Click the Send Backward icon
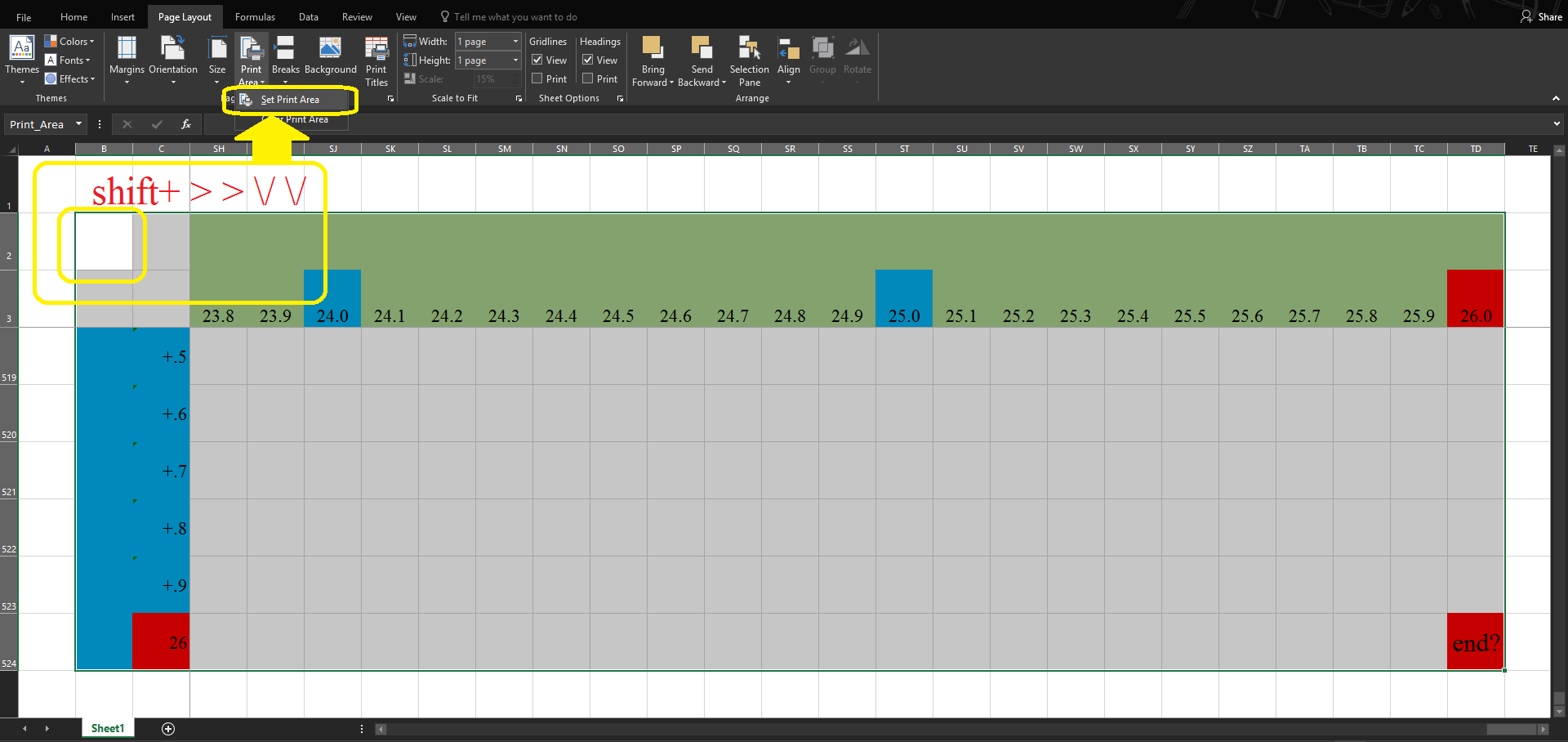This screenshot has width=1568, height=742. click(x=702, y=47)
